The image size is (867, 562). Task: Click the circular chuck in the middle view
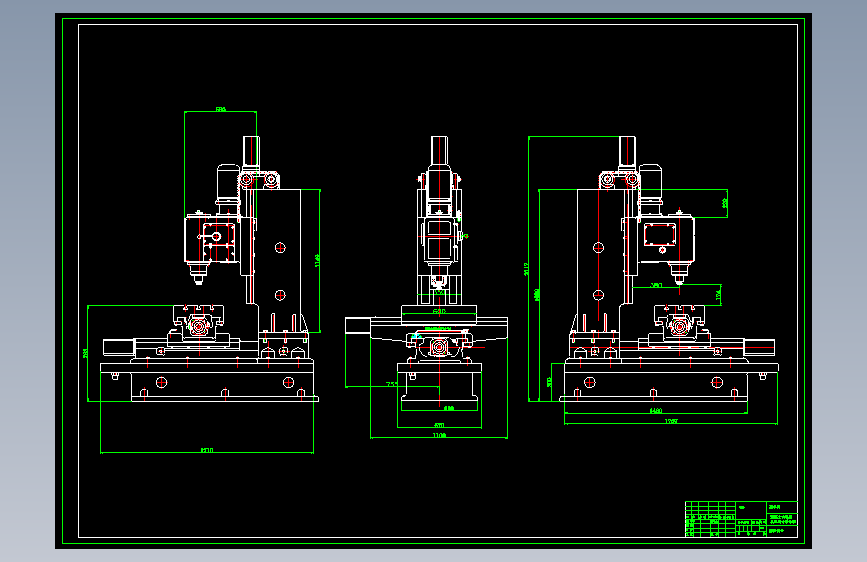tap(439, 347)
